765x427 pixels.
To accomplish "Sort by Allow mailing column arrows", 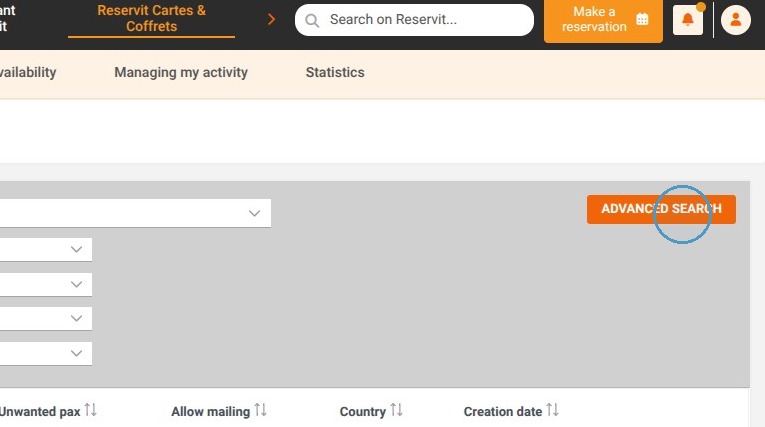I will pos(261,410).
